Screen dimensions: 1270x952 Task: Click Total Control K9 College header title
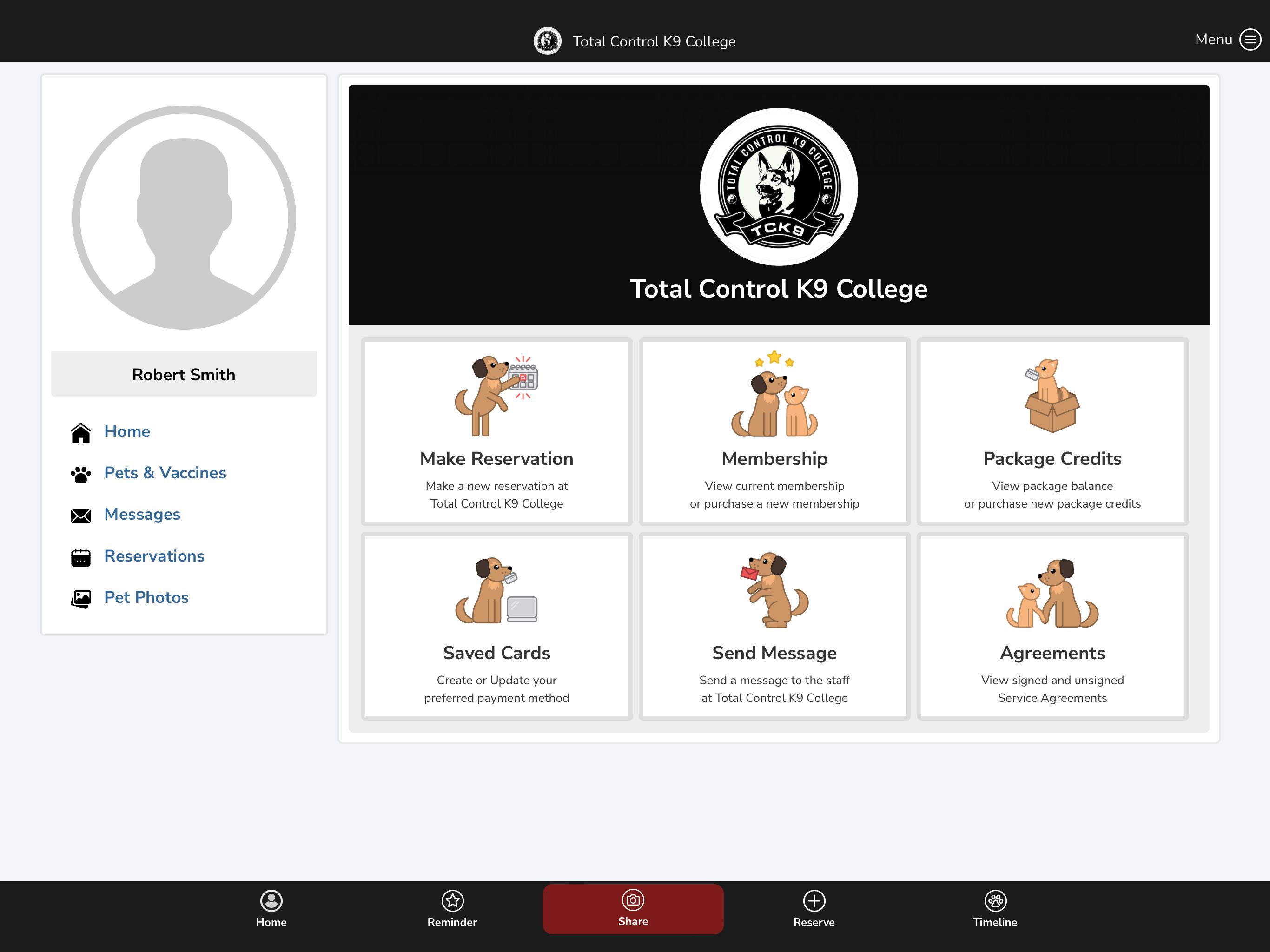[x=654, y=41]
